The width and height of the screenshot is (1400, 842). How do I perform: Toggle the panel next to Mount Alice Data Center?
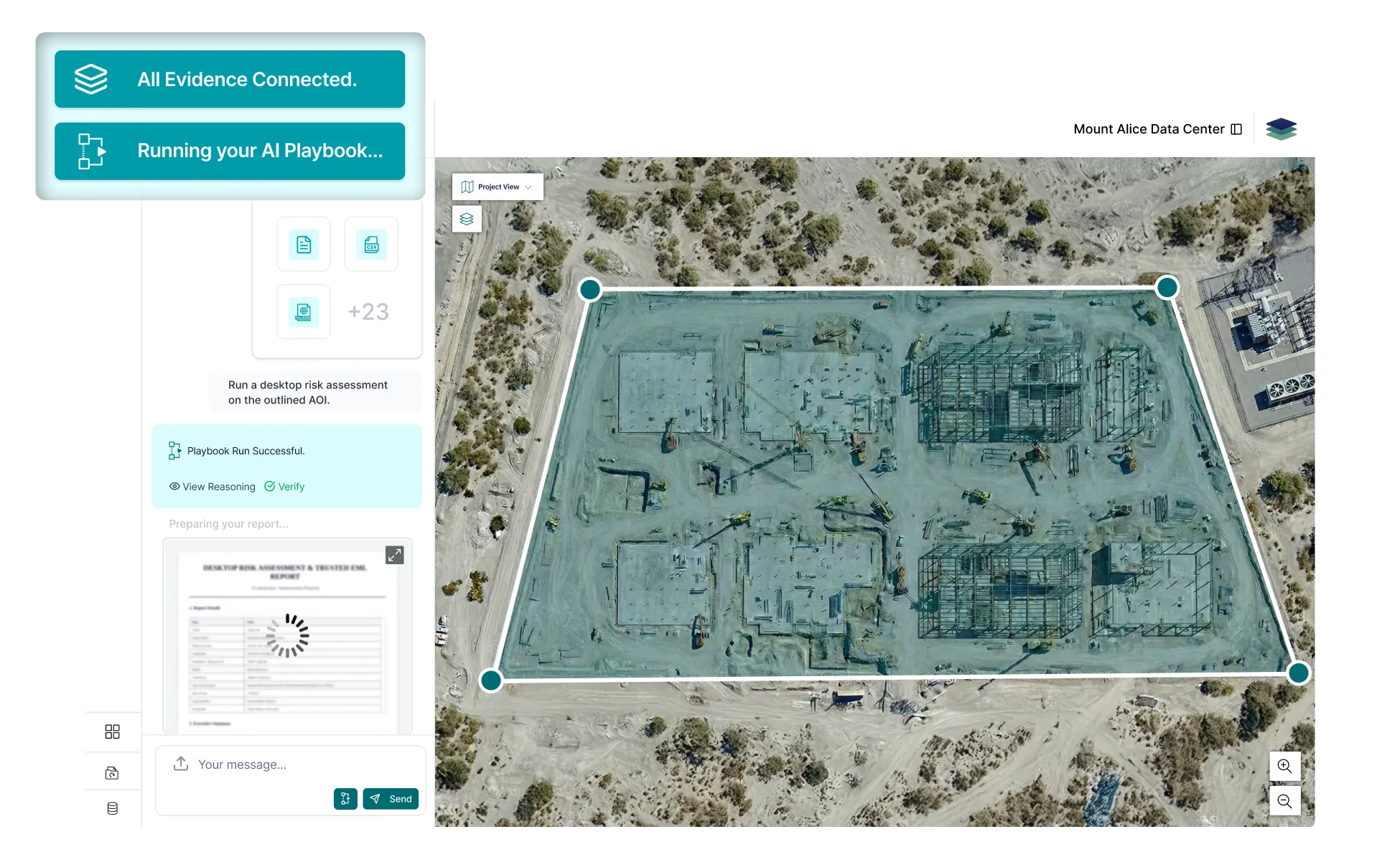[x=1236, y=129]
